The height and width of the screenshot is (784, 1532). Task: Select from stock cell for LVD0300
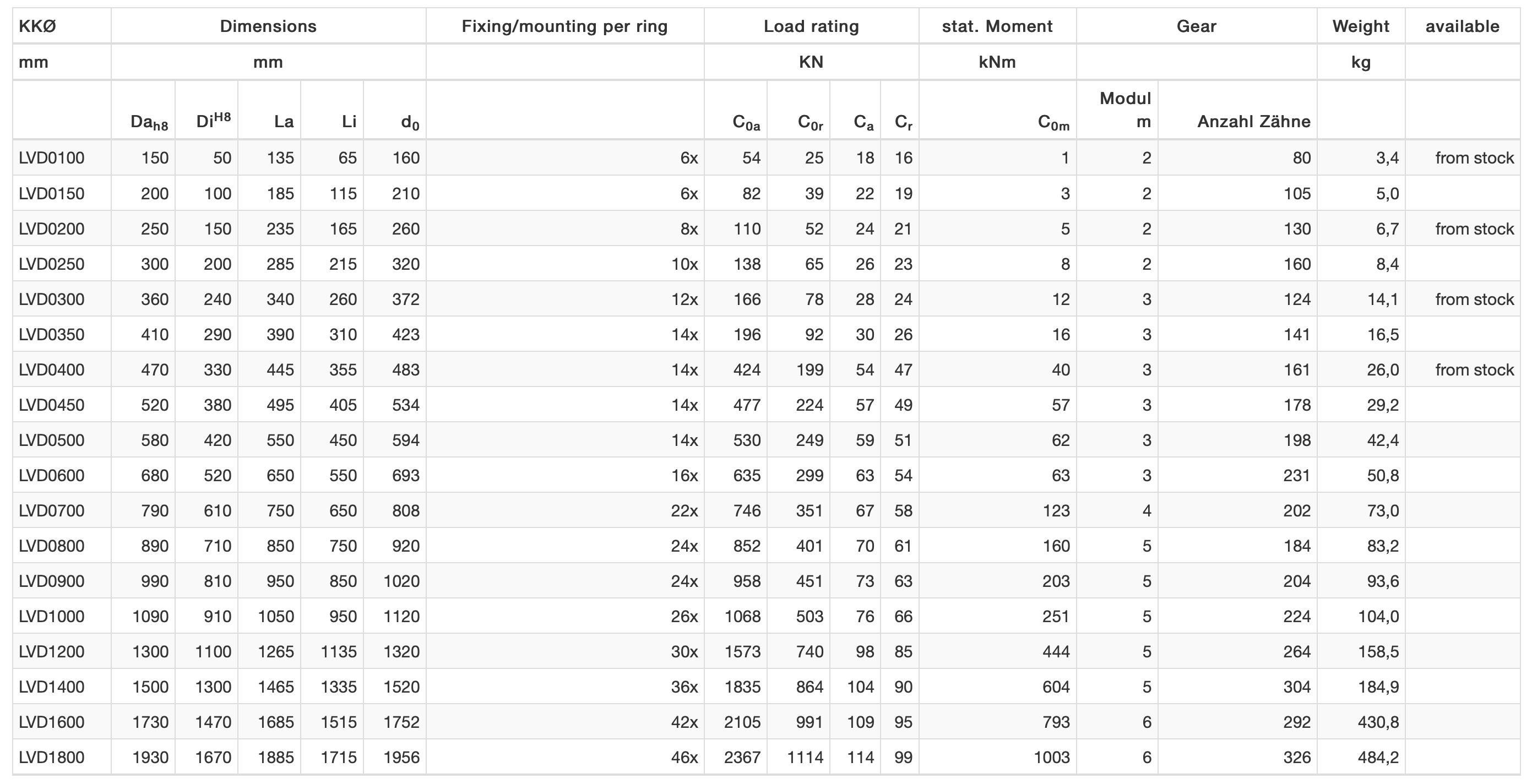coord(1474,299)
